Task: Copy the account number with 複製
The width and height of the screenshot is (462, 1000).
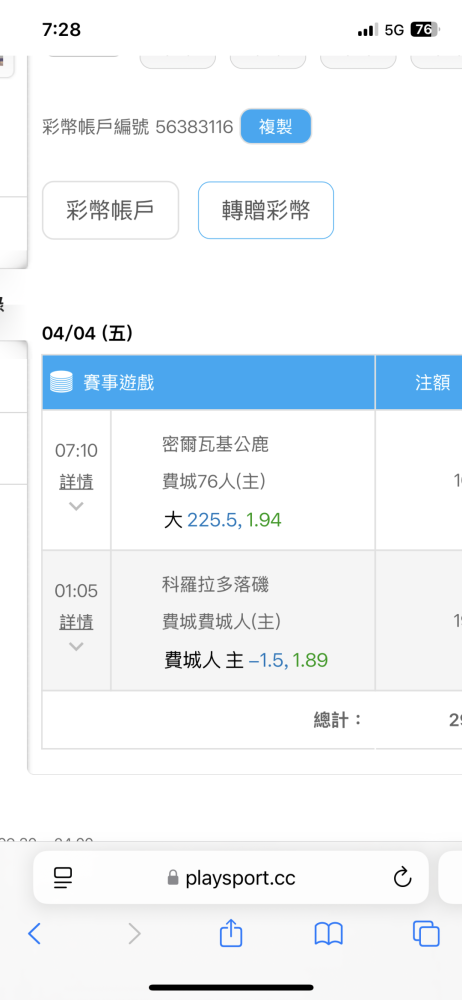Action: point(276,126)
